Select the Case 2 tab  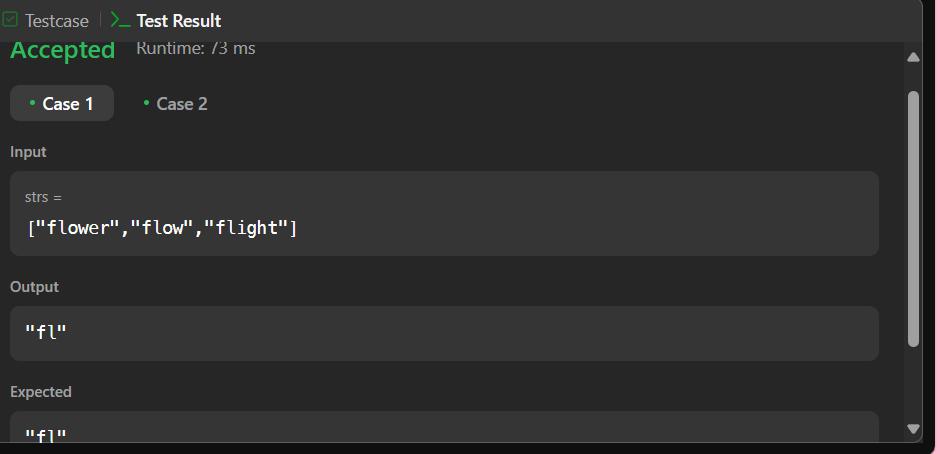(x=175, y=104)
